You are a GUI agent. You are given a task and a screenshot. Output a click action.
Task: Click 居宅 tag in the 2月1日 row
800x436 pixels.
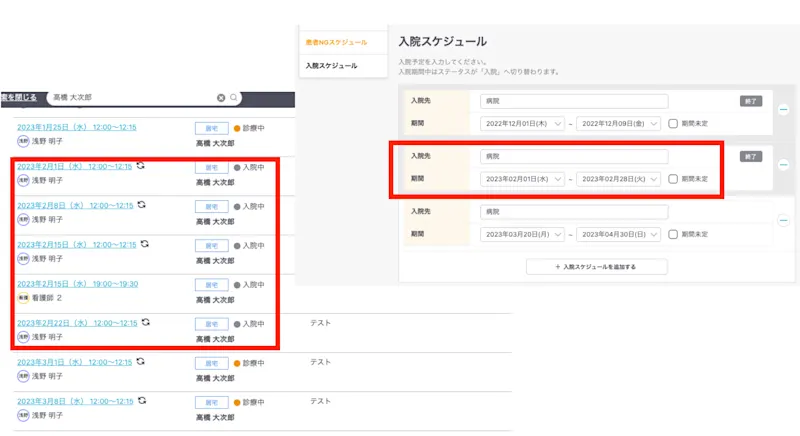point(212,168)
